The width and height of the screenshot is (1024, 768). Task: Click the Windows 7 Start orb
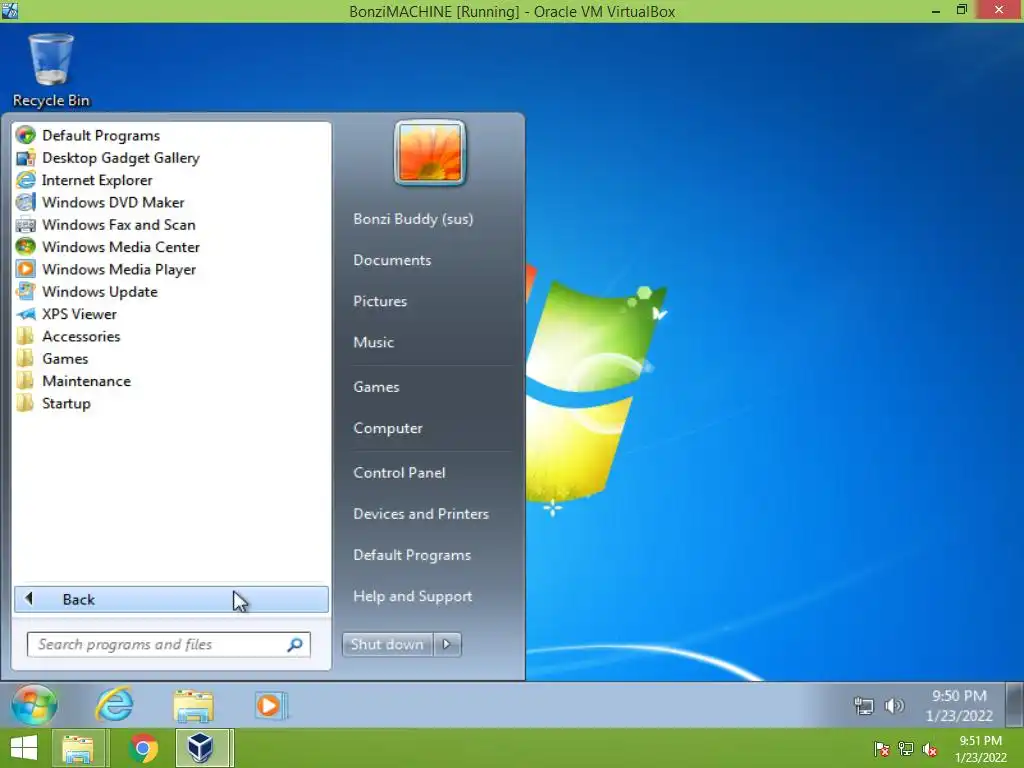click(34, 705)
